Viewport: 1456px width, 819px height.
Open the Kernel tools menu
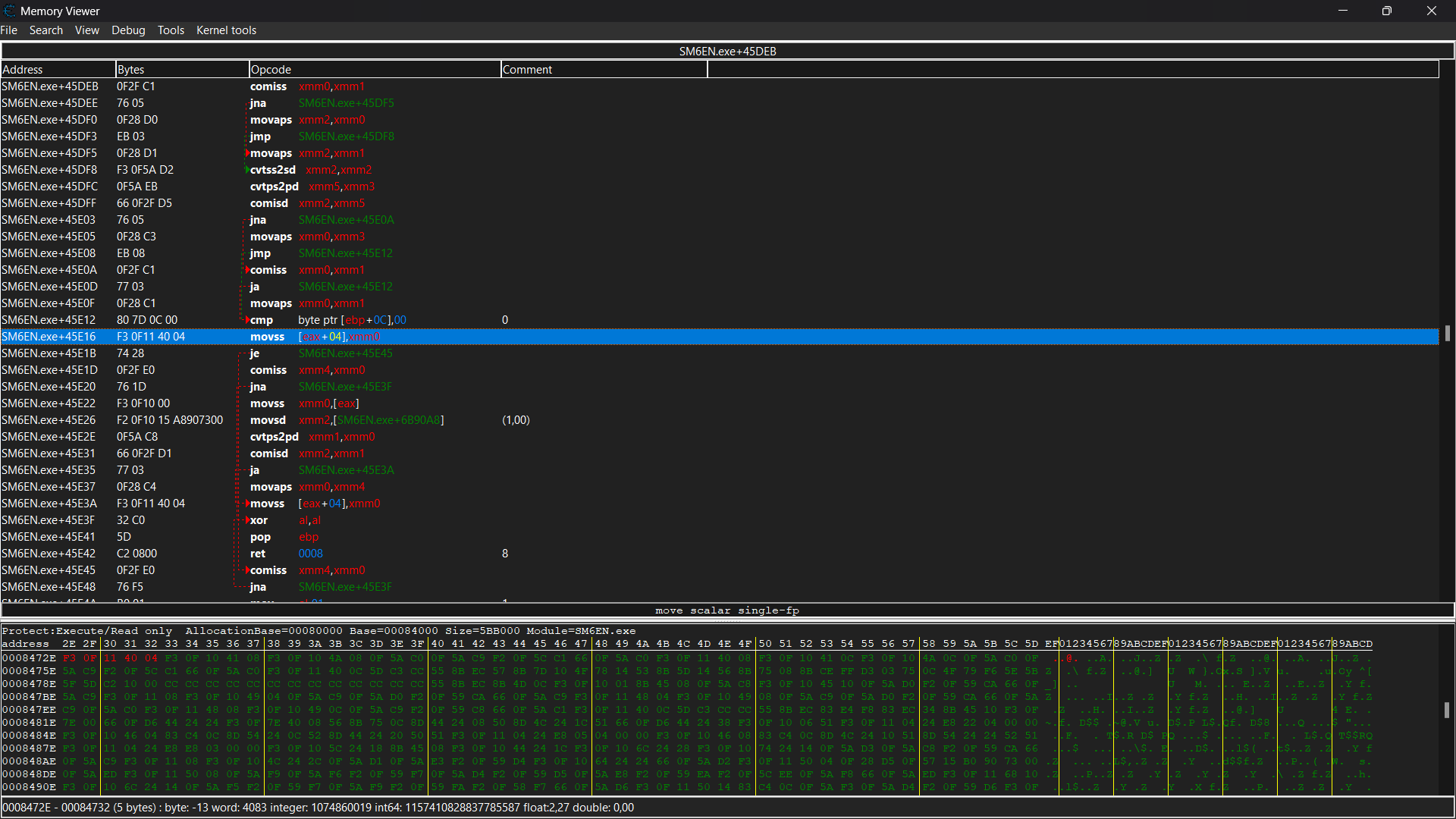click(226, 30)
